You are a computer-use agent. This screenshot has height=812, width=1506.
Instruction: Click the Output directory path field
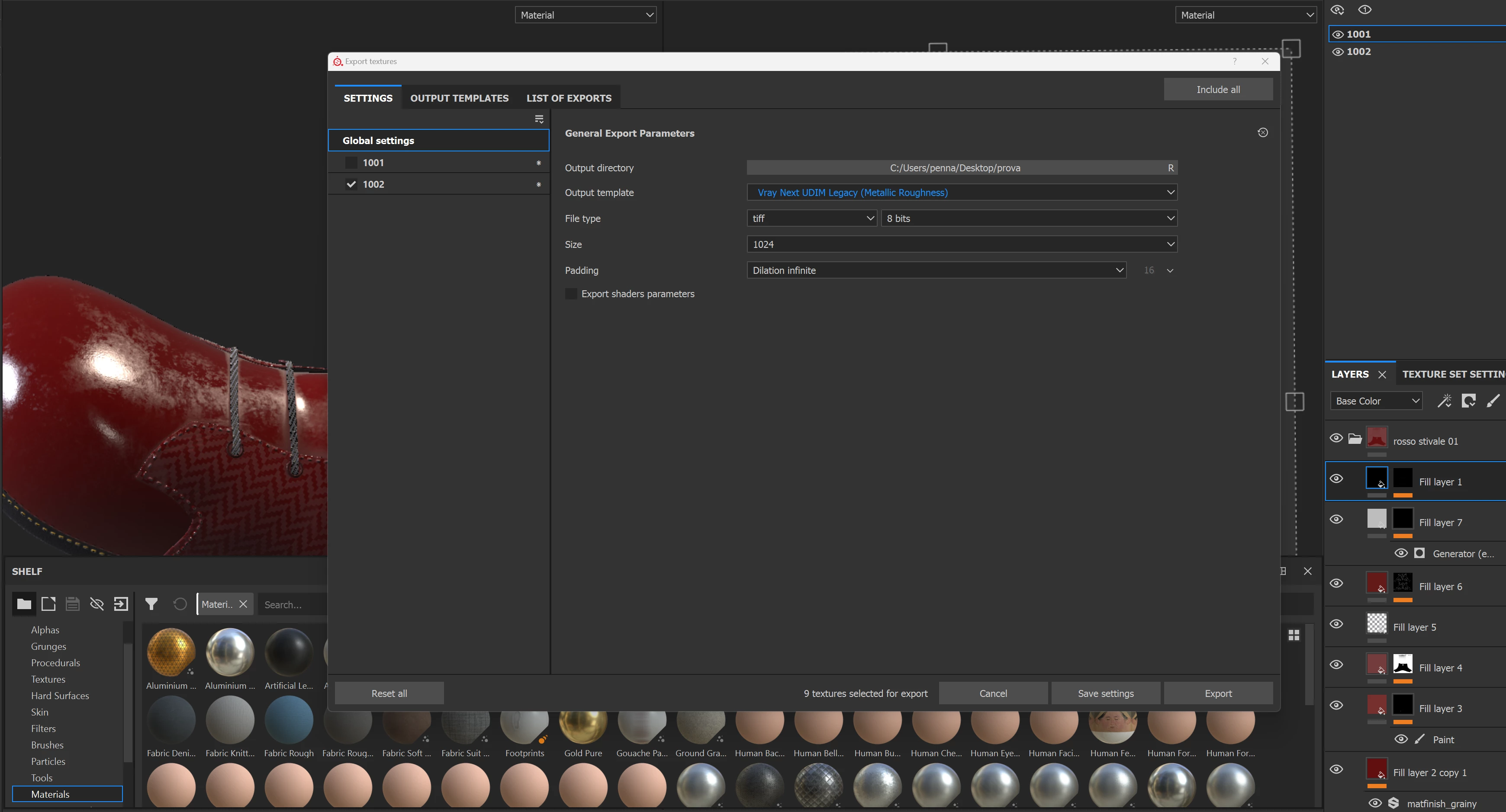tap(955, 168)
